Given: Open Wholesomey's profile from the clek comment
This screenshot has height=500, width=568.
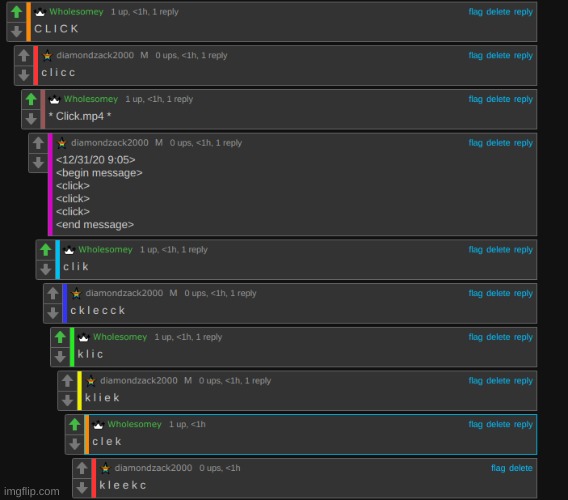Looking at the screenshot, I should (x=134, y=424).
